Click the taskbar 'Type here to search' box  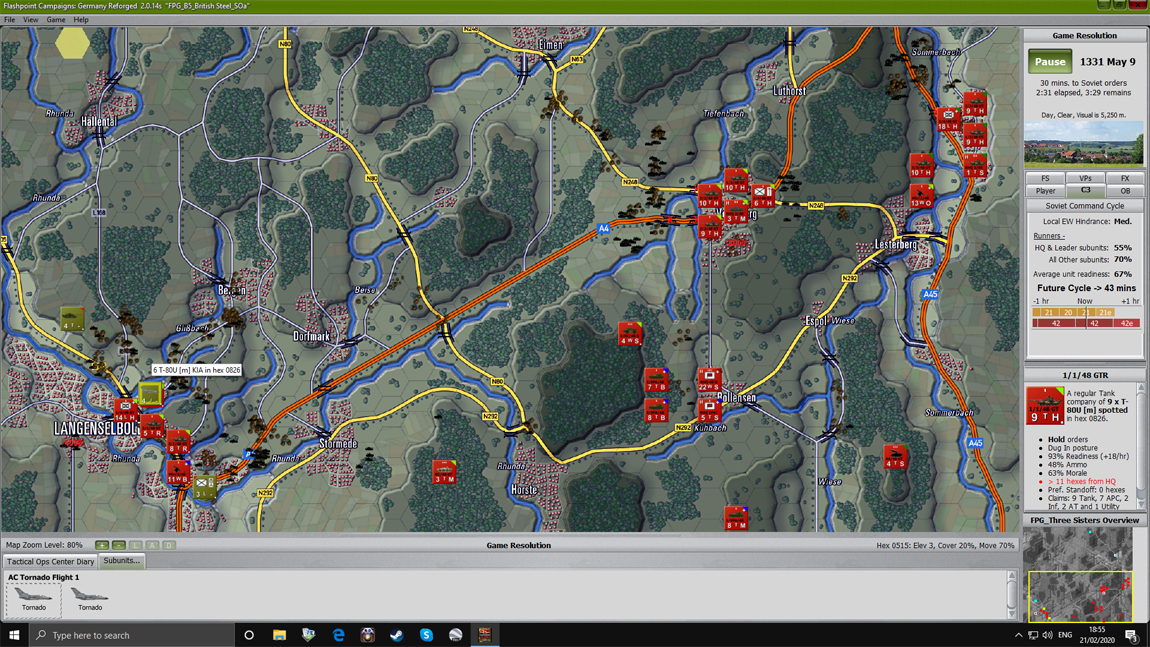pos(132,635)
